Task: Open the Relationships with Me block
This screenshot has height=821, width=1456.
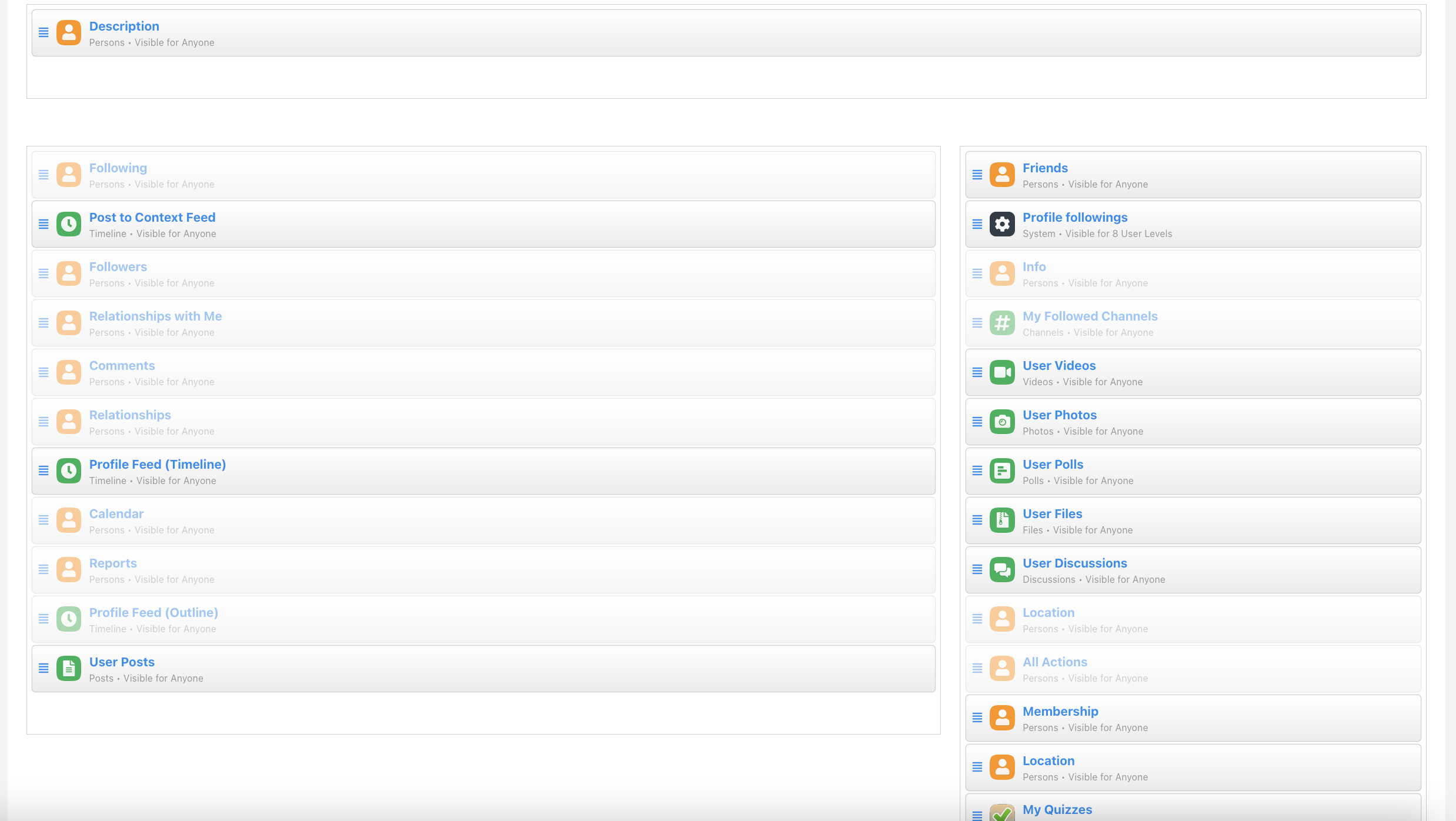Action: click(155, 316)
